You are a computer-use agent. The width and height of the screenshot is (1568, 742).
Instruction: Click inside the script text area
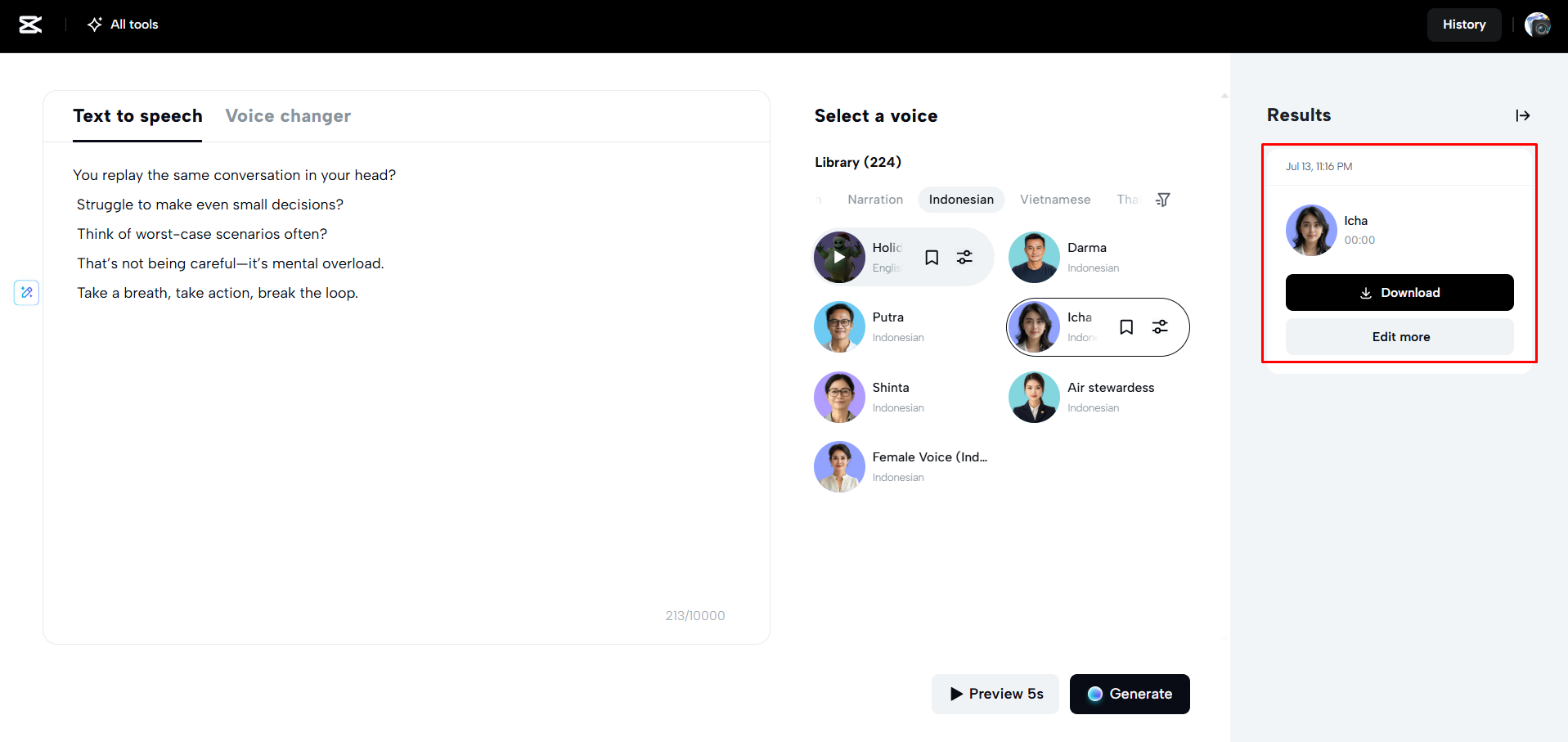pos(406,450)
